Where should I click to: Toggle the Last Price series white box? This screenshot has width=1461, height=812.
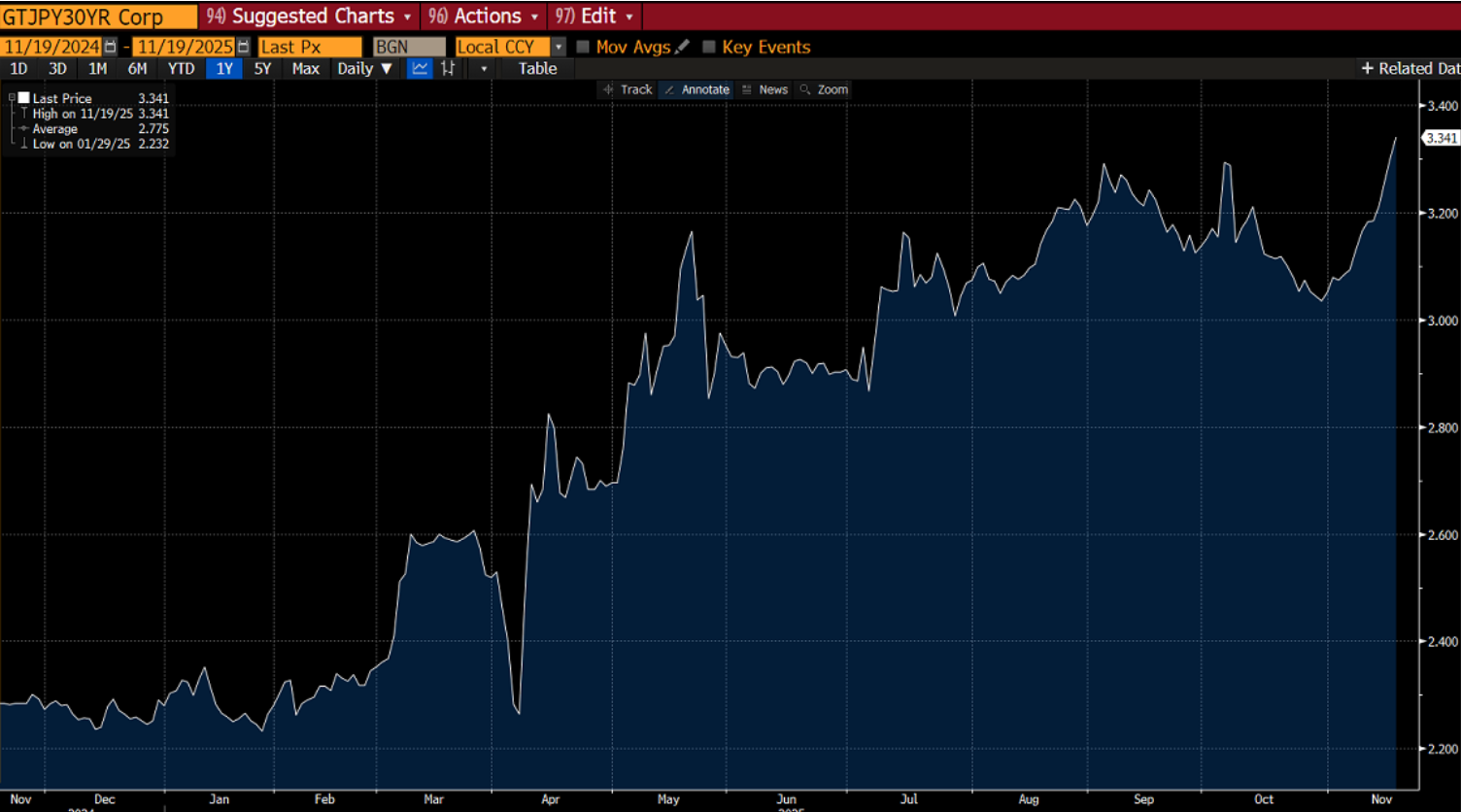pos(24,98)
